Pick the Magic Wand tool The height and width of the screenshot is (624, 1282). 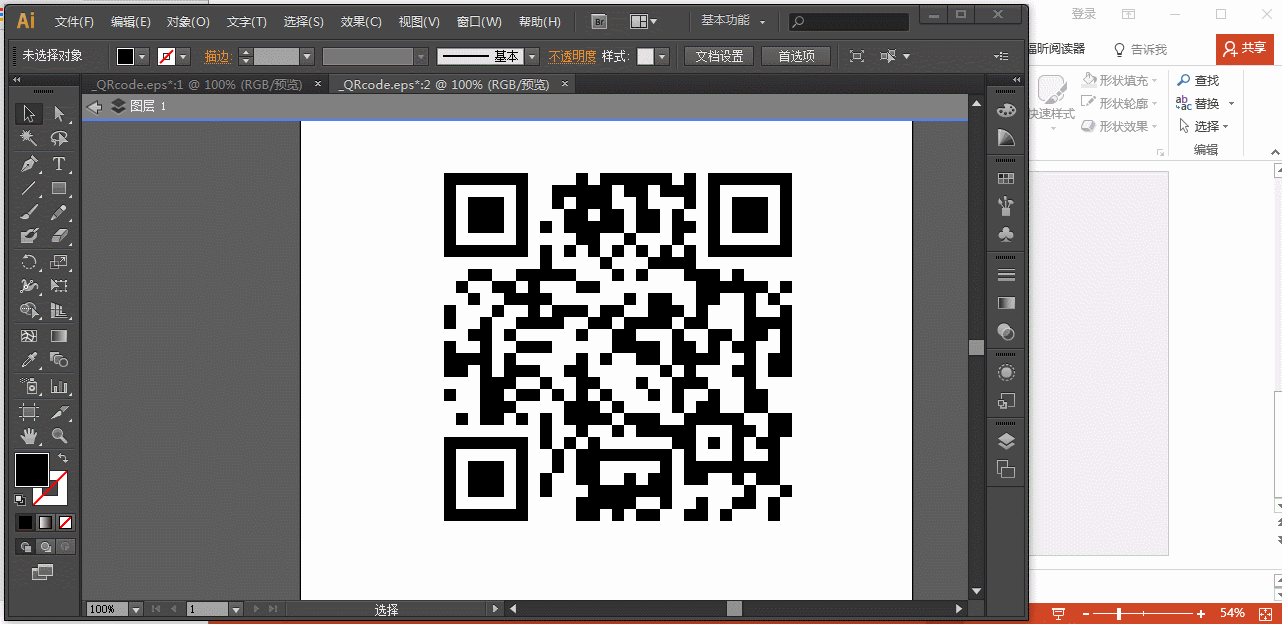[x=29, y=139]
